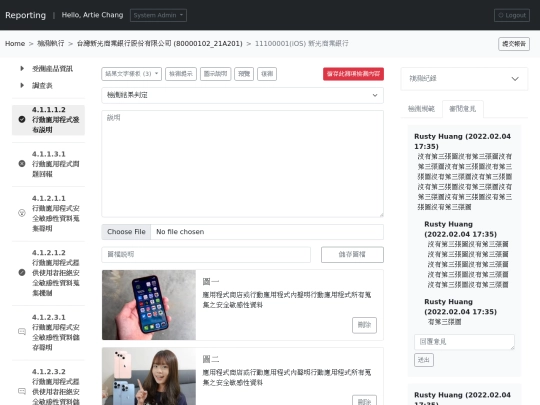Viewport: 540px width, 405px height.
Task: Click first 'Rusty Huang (2022.02.04 17:35)' comment header
Action: pos(462,142)
